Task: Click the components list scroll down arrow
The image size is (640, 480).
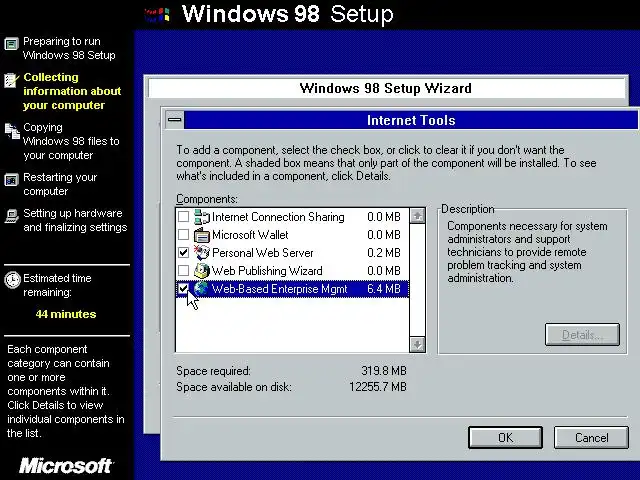Action: [x=417, y=344]
